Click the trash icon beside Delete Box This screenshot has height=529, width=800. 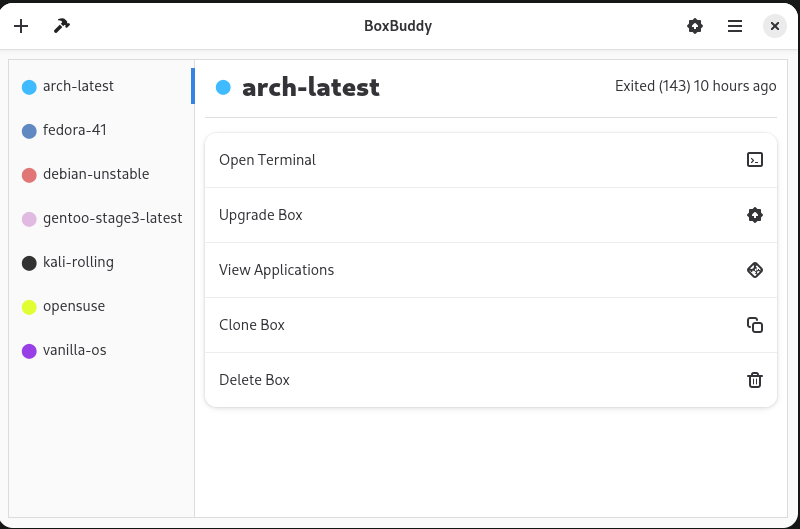tap(755, 380)
